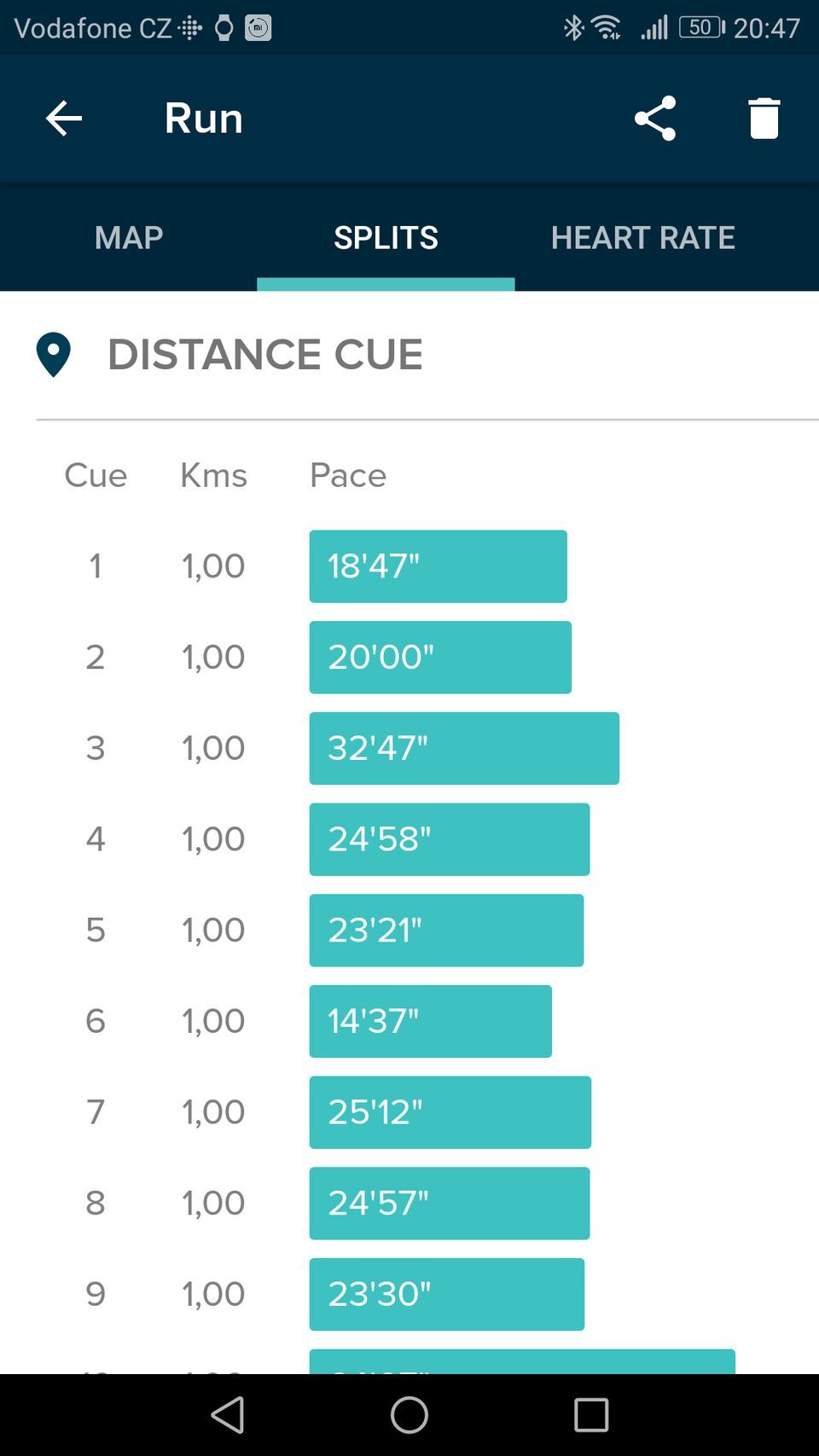Switch to the MAP tab
This screenshot has width=819, height=1456.
click(x=129, y=237)
